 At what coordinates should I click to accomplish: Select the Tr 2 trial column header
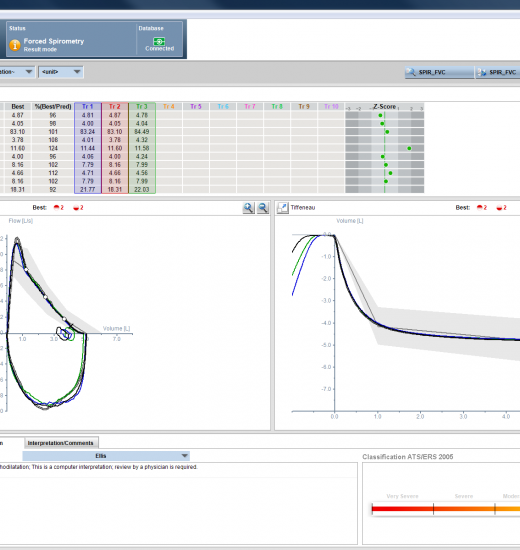point(115,106)
